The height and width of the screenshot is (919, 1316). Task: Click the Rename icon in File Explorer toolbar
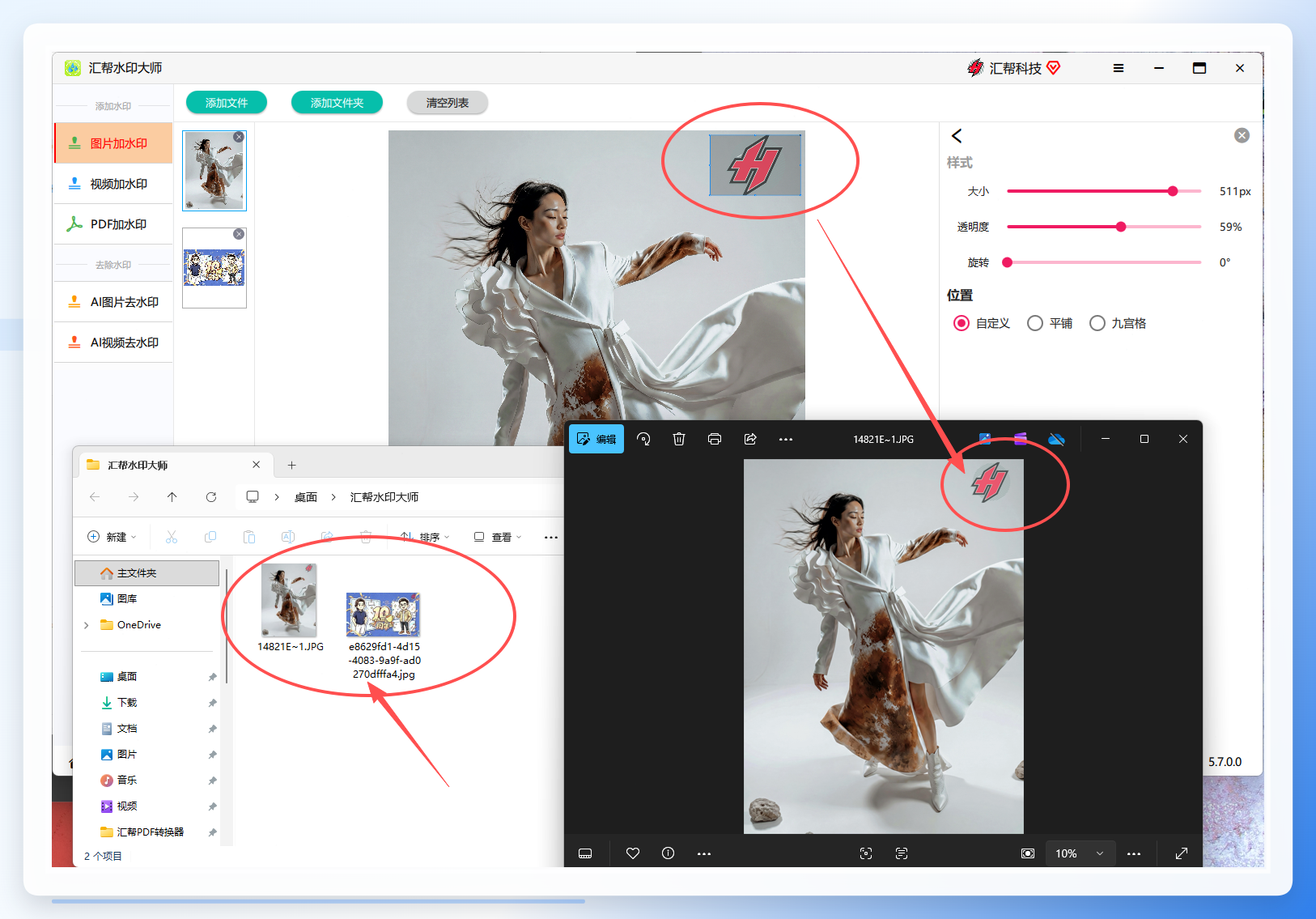(288, 537)
